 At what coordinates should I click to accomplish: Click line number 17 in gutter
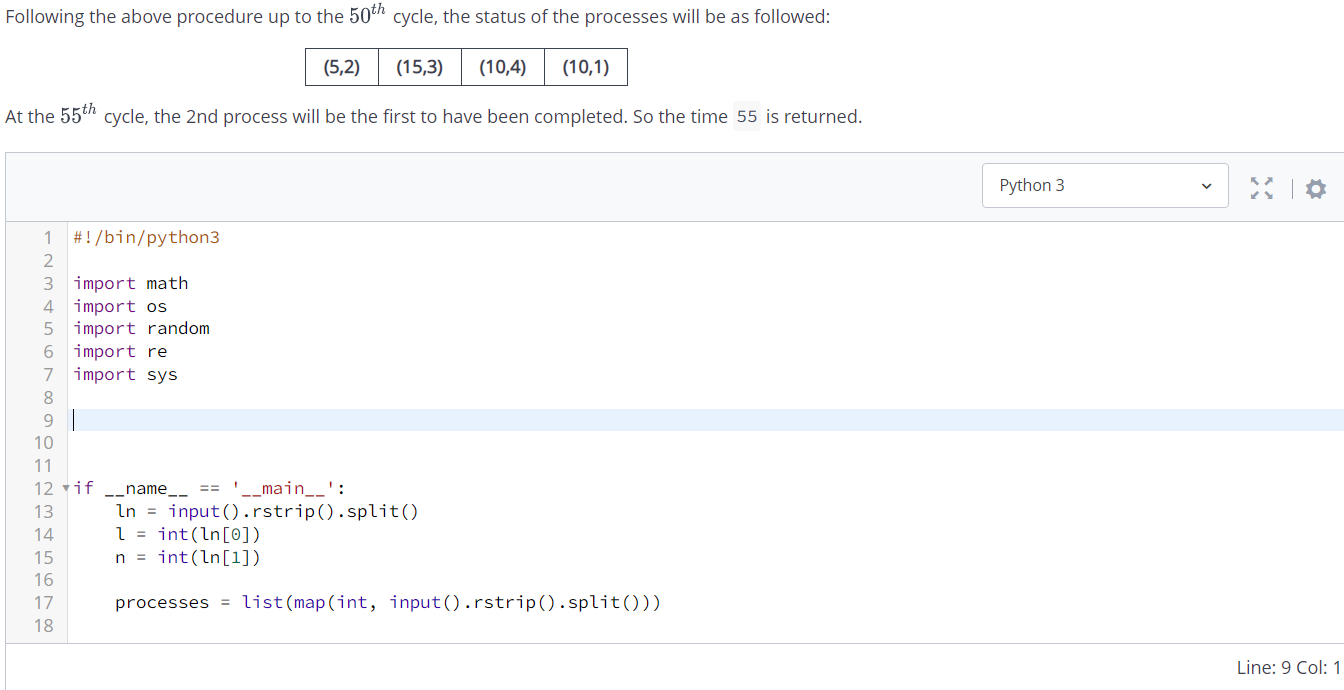43,602
